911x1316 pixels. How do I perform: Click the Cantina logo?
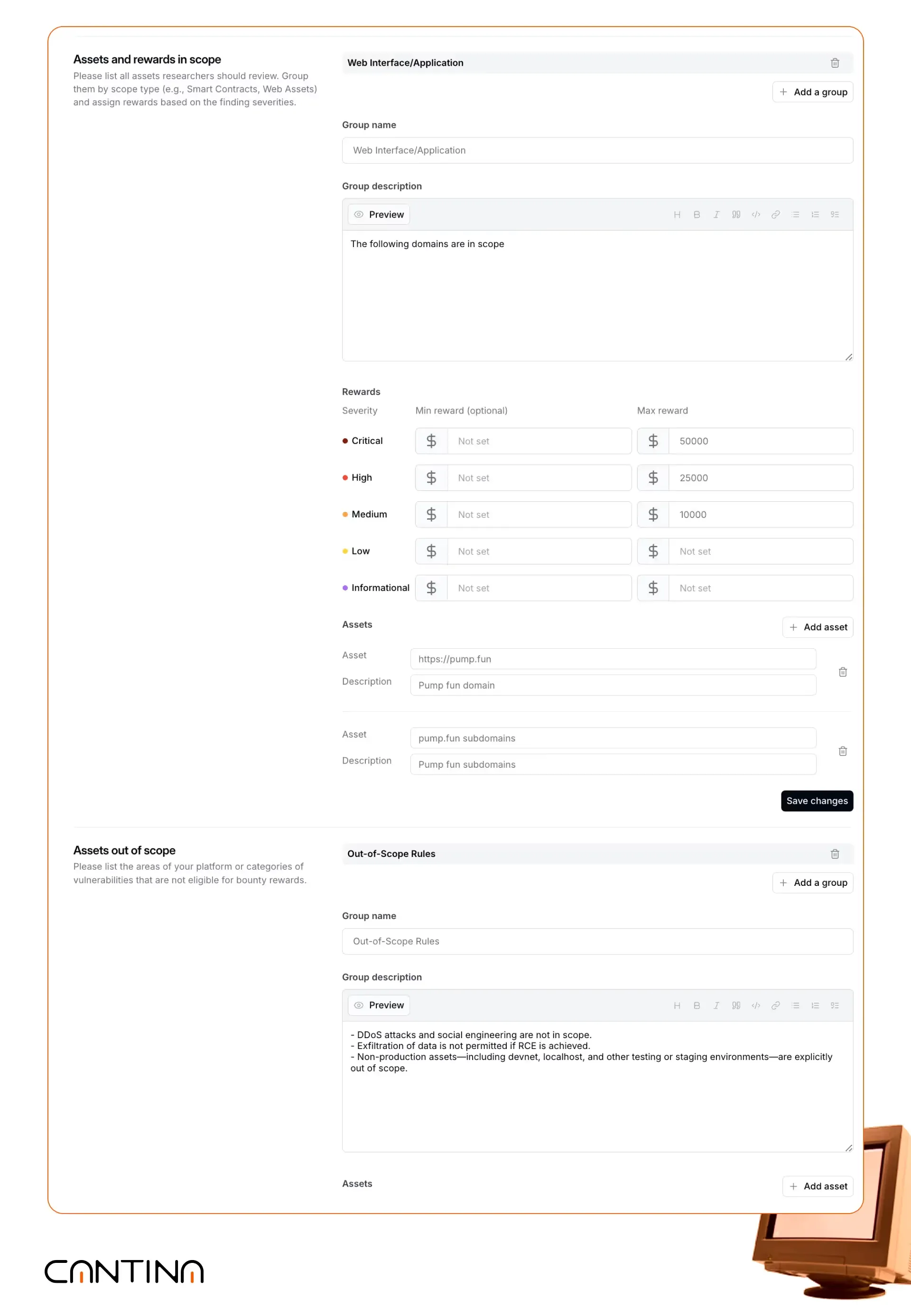[124, 1271]
